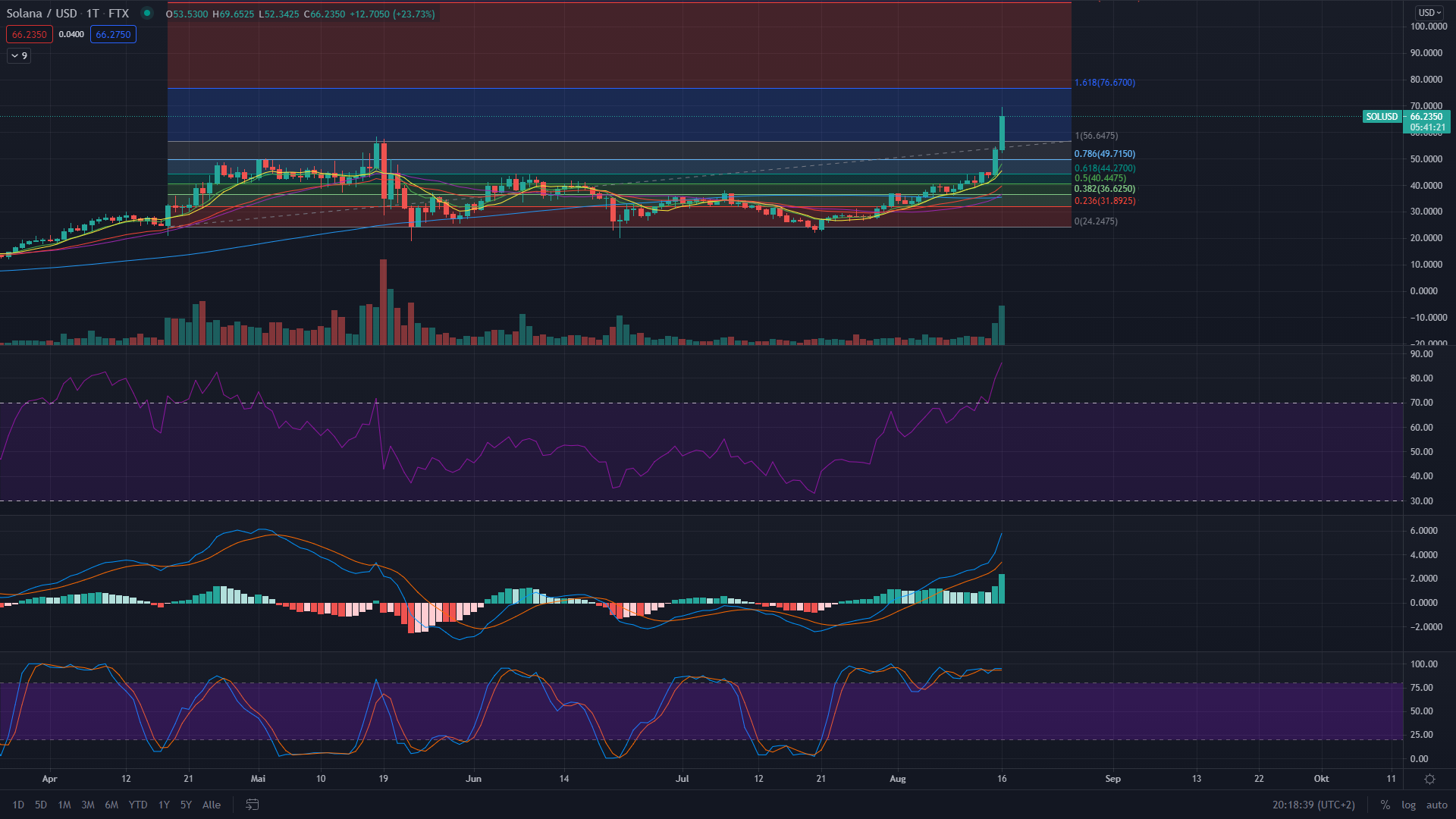Select the 1D time range

pos(18,805)
